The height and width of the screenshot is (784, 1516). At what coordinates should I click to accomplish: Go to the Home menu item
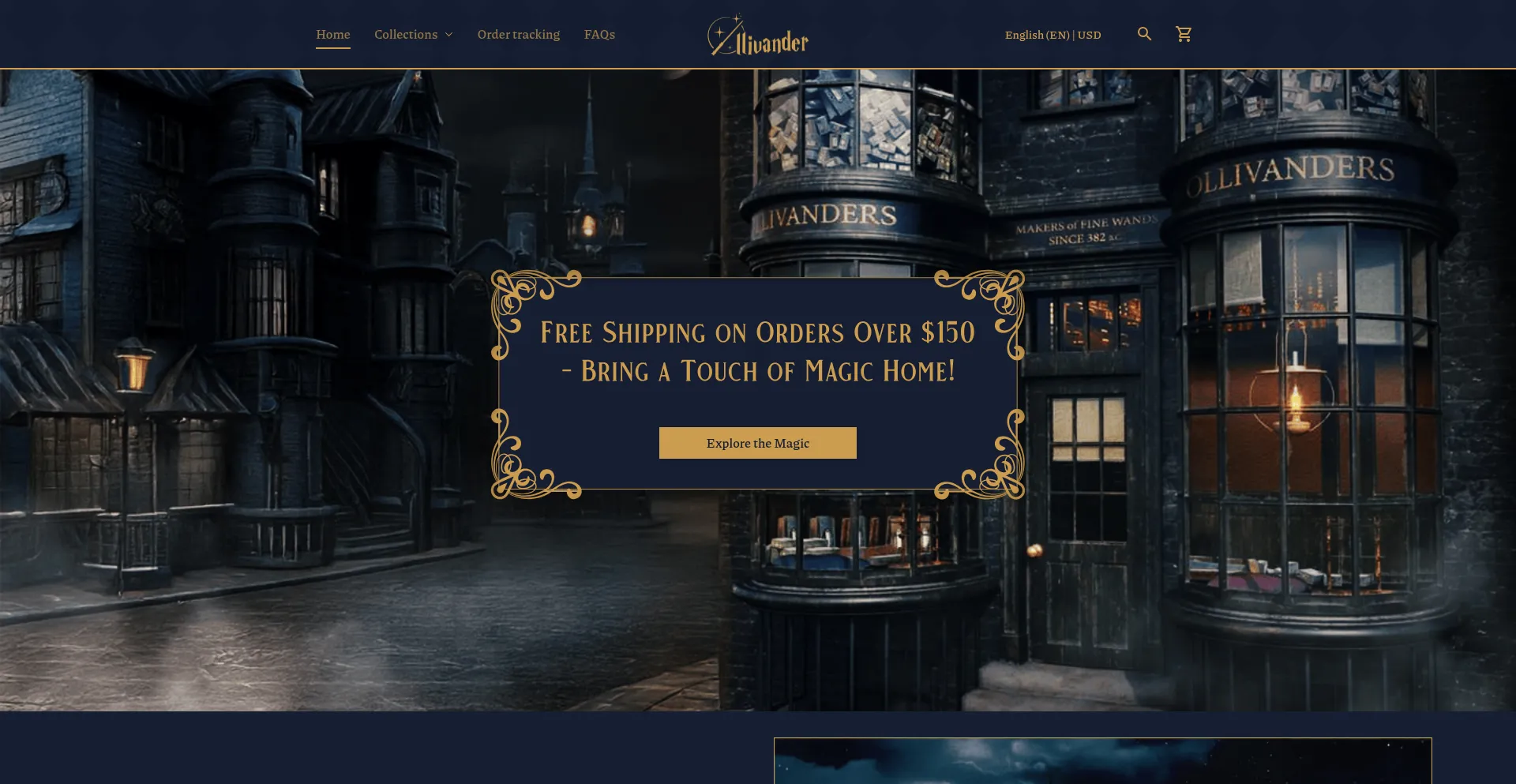tap(333, 35)
